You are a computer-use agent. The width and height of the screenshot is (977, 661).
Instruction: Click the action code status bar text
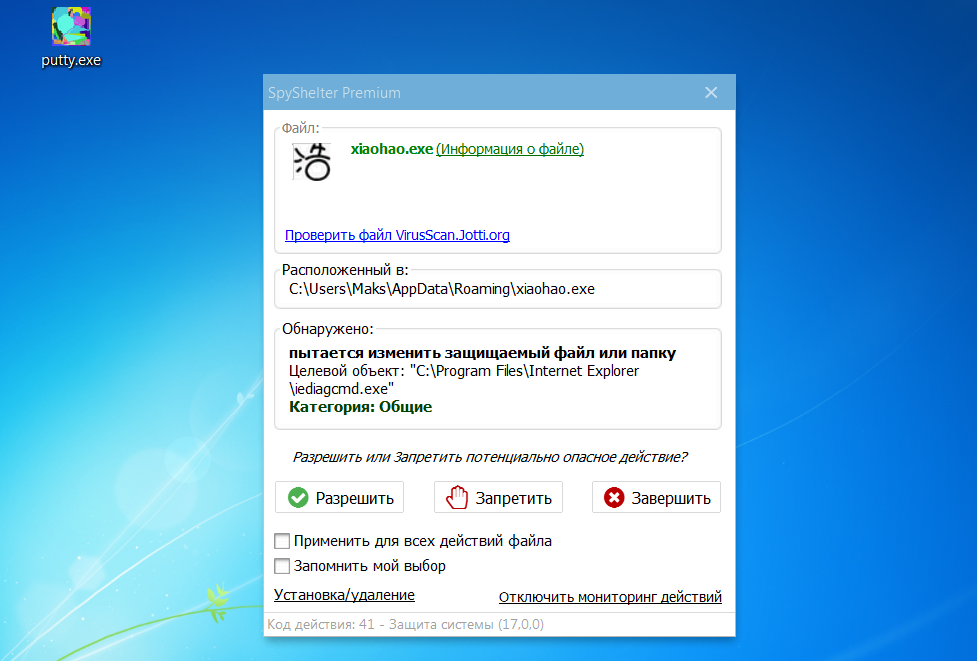(x=405, y=624)
